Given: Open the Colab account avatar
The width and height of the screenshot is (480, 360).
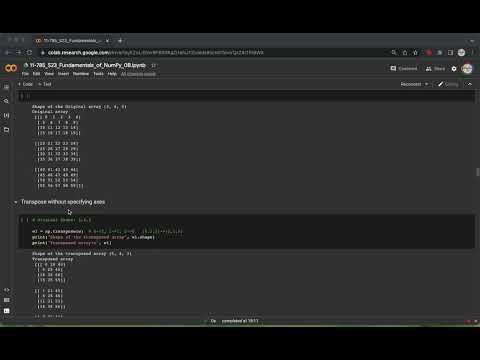Looking at the screenshot, I should pos(467,68).
